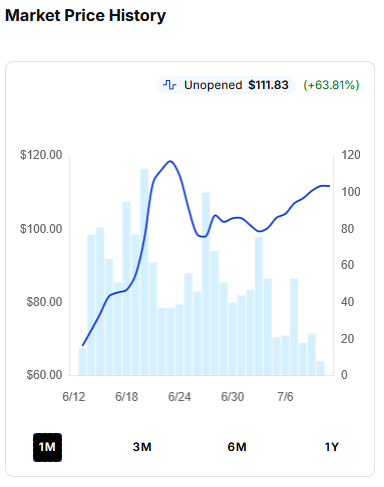Click the tallest volume bar near 6/20
The width and height of the screenshot is (384, 487).
144,272
